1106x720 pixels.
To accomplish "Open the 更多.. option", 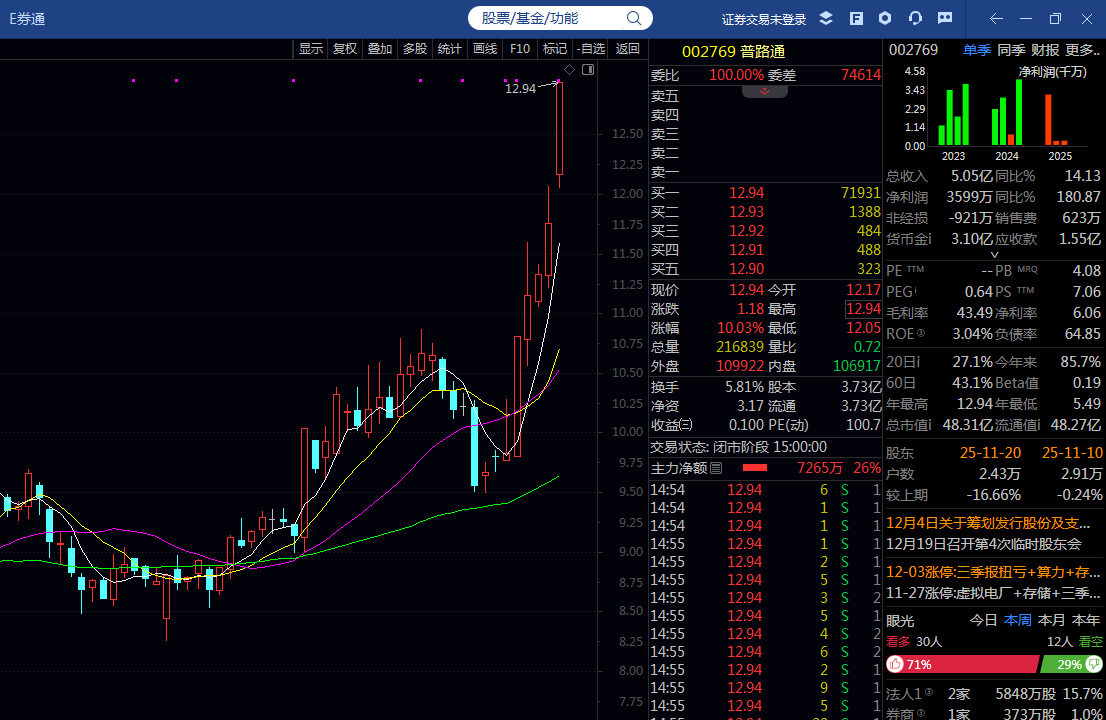I will pos(1082,50).
